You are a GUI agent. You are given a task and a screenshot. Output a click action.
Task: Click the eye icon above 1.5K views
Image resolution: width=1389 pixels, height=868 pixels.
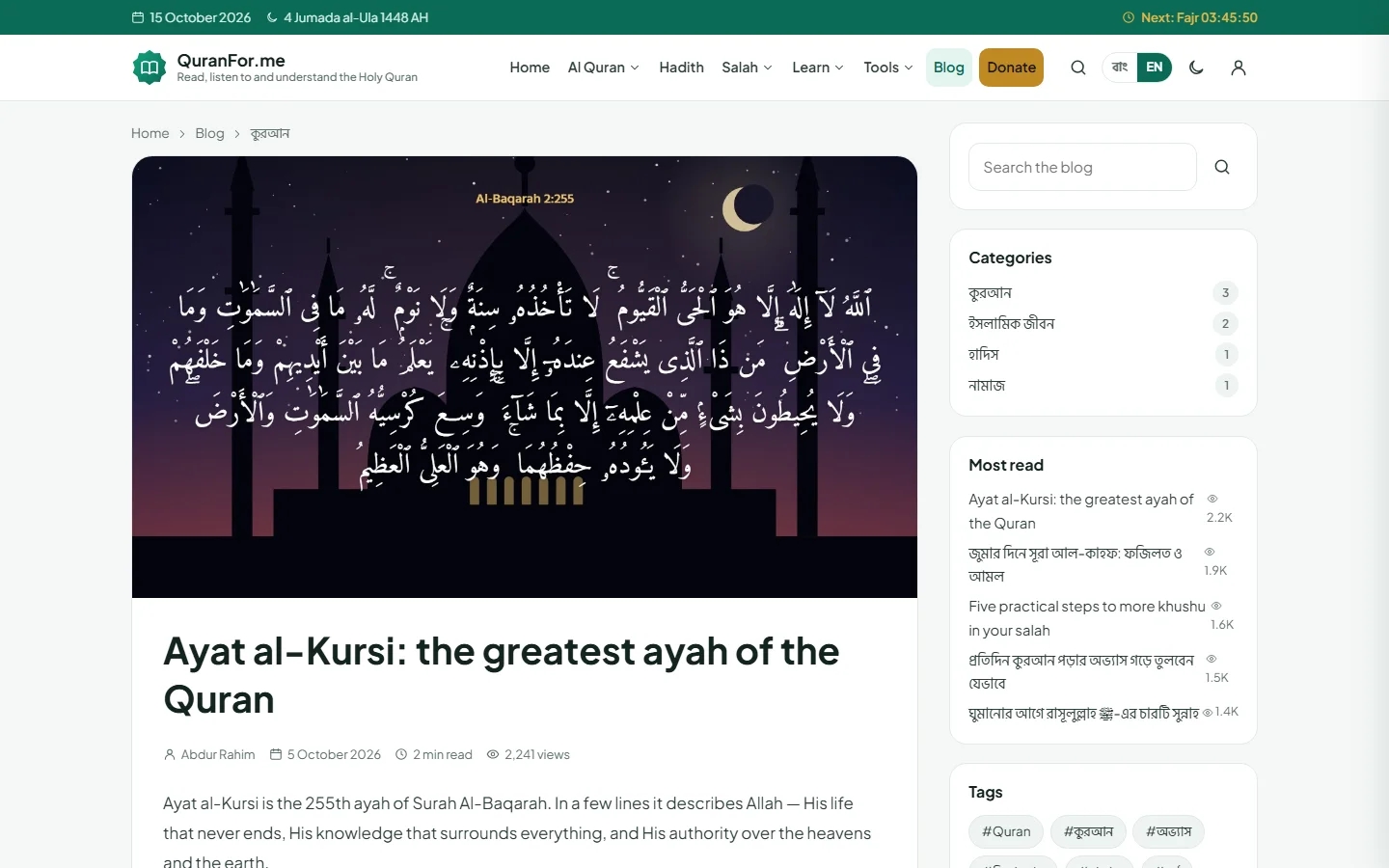pyautogui.click(x=1212, y=659)
